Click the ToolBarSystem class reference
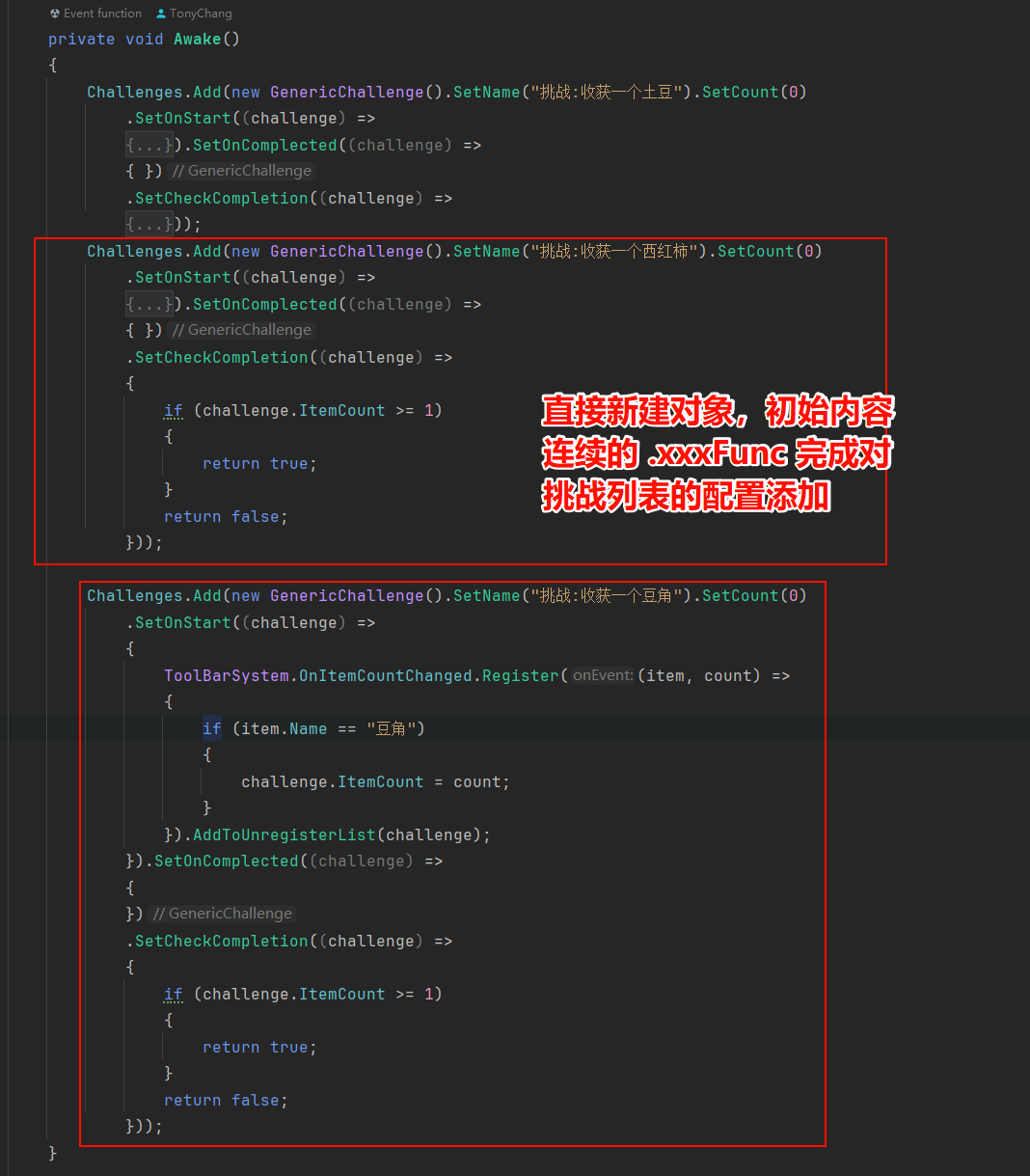The height and width of the screenshot is (1176, 1030). [227, 675]
